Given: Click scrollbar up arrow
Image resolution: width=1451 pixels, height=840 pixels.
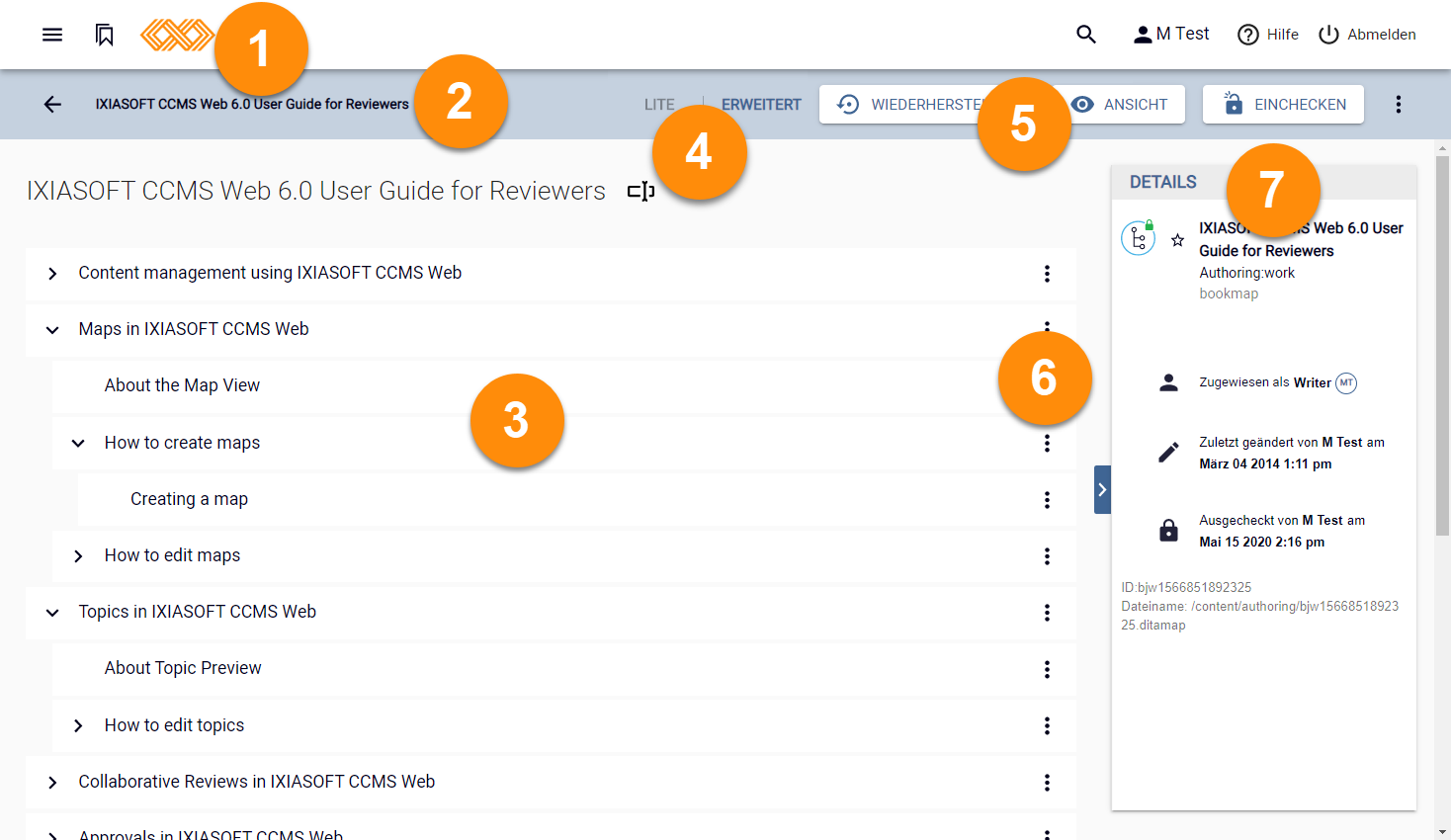Looking at the screenshot, I should [x=1443, y=147].
